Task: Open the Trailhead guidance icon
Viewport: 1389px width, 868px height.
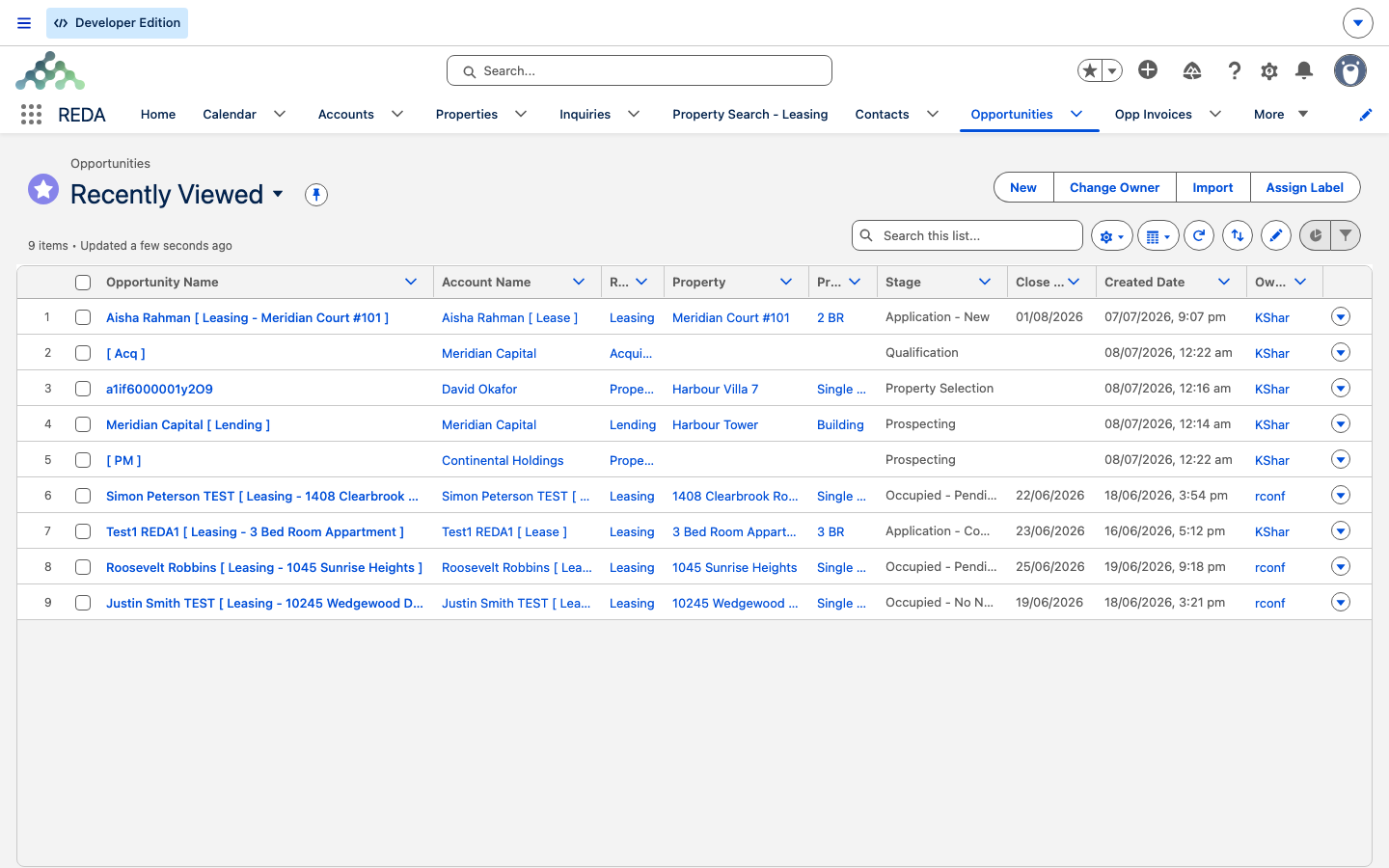Action: (1192, 70)
